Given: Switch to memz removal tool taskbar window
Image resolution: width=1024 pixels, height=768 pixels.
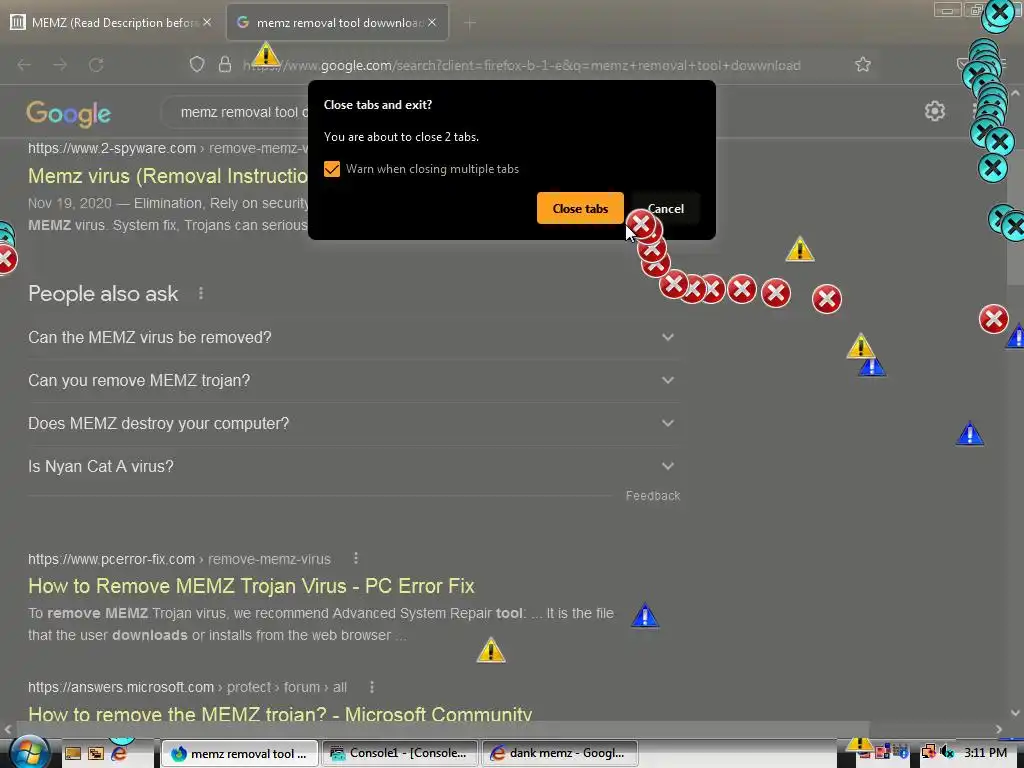Looking at the screenshot, I should [240, 754].
